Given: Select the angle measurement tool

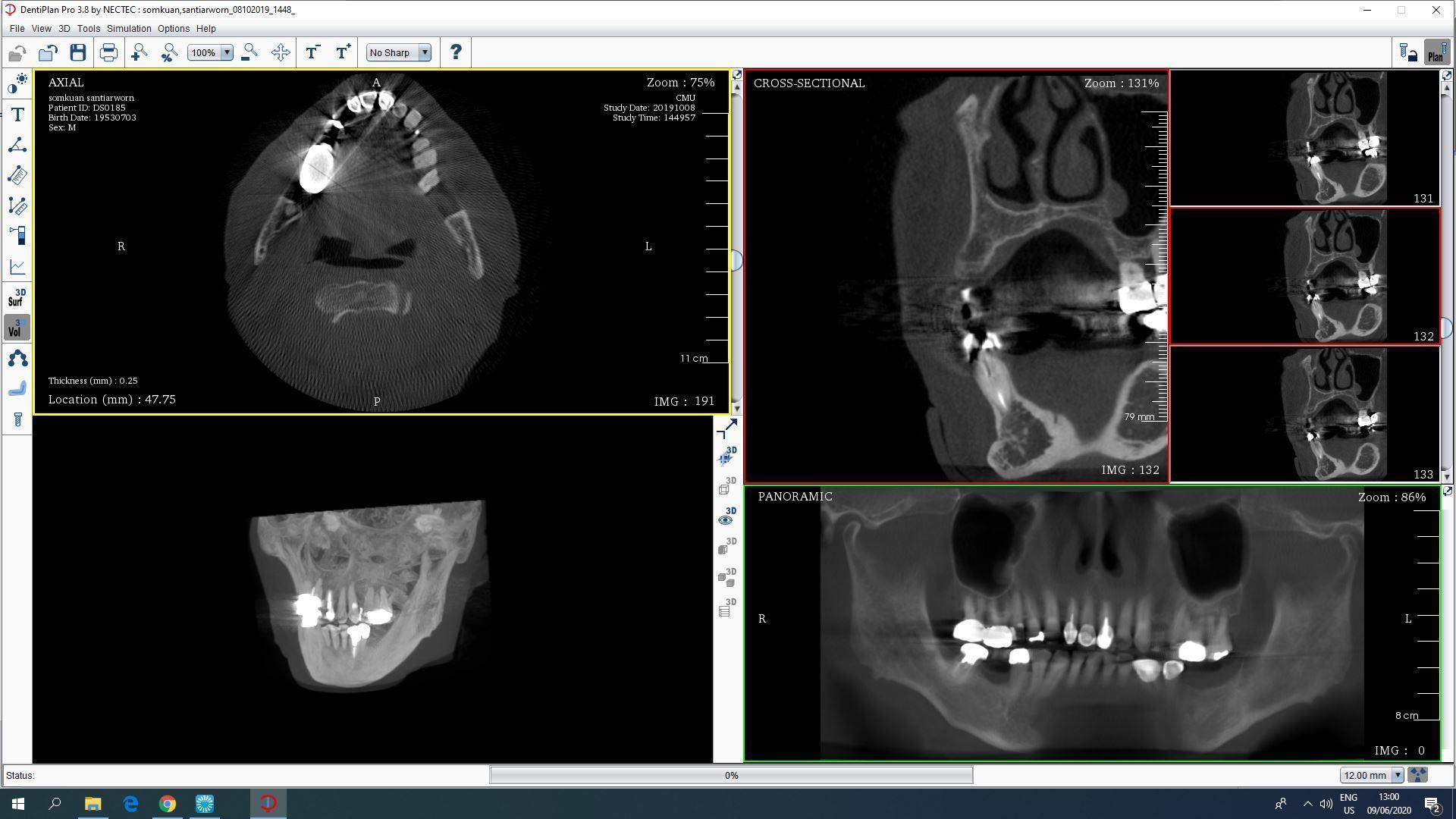Looking at the screenshot, I should tap(17, 145).
